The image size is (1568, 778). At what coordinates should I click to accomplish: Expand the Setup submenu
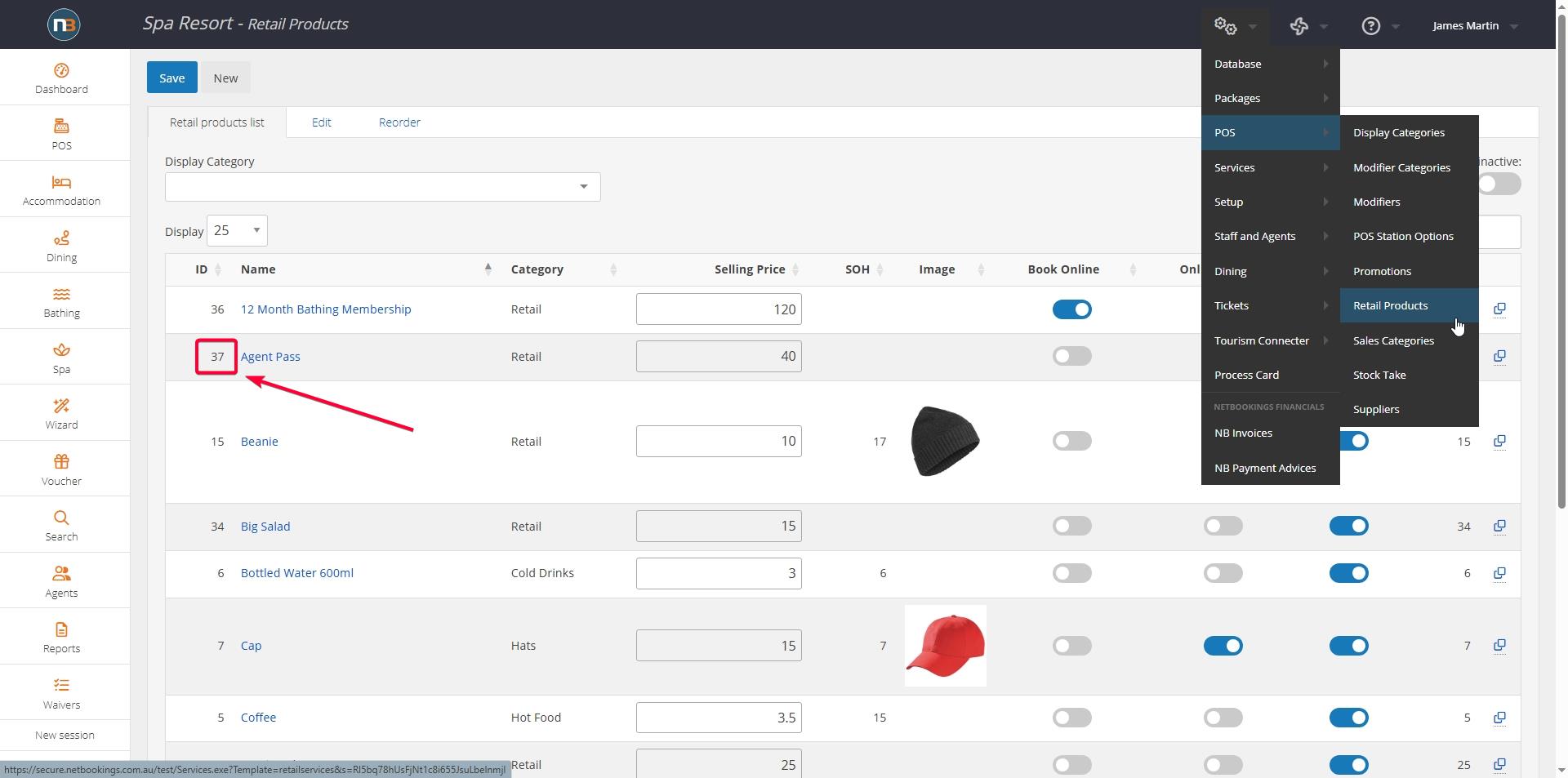click(x=1270, y=202)
